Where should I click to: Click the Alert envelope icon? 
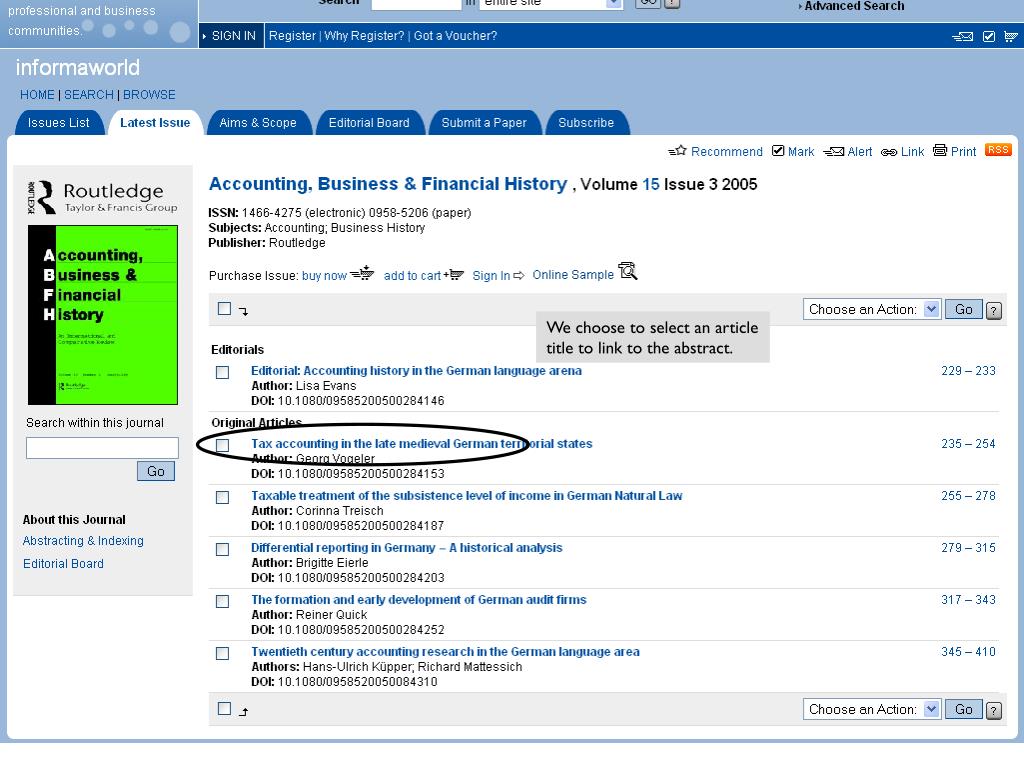click(x=833, y=152)
